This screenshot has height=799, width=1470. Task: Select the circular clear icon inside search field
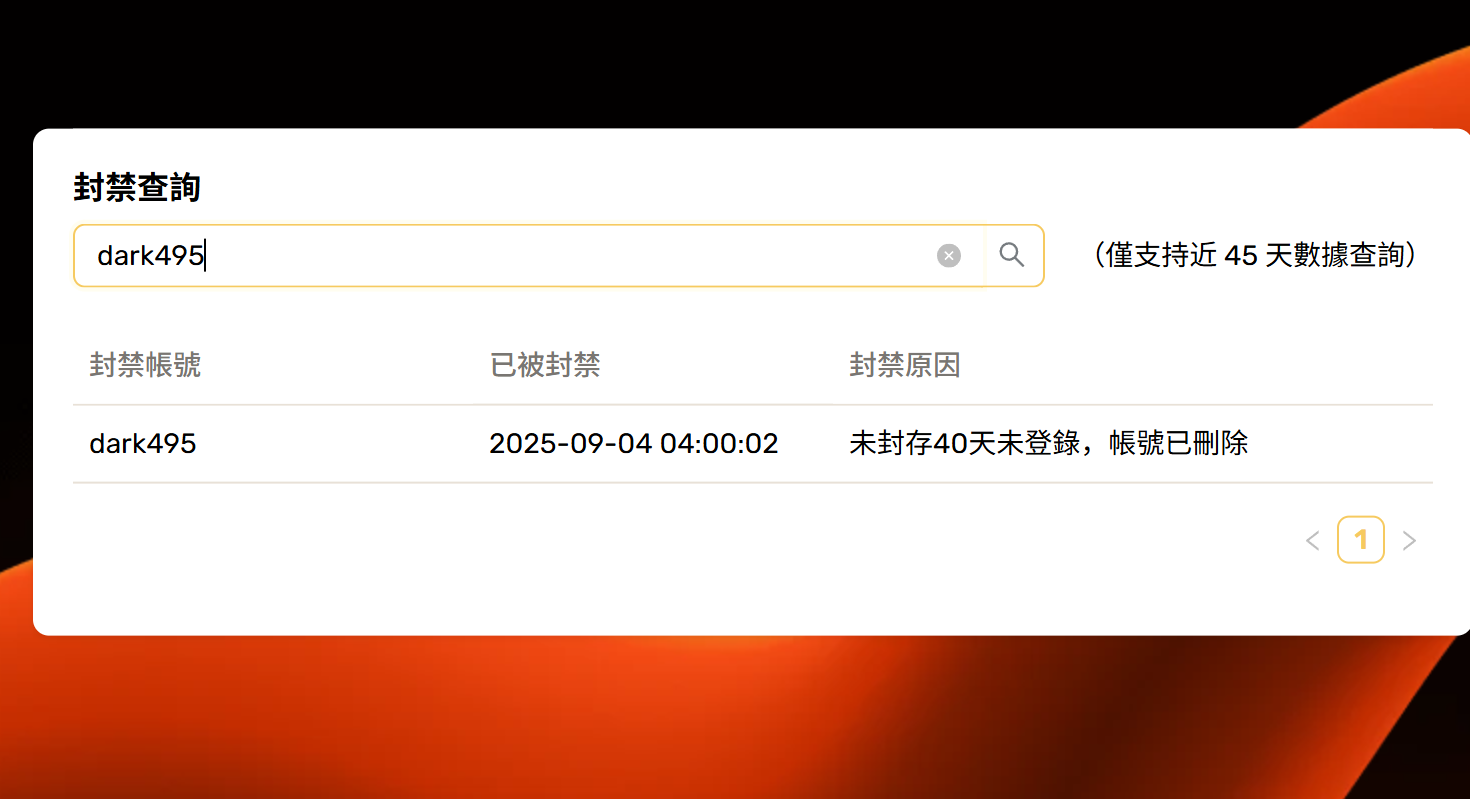948,255
